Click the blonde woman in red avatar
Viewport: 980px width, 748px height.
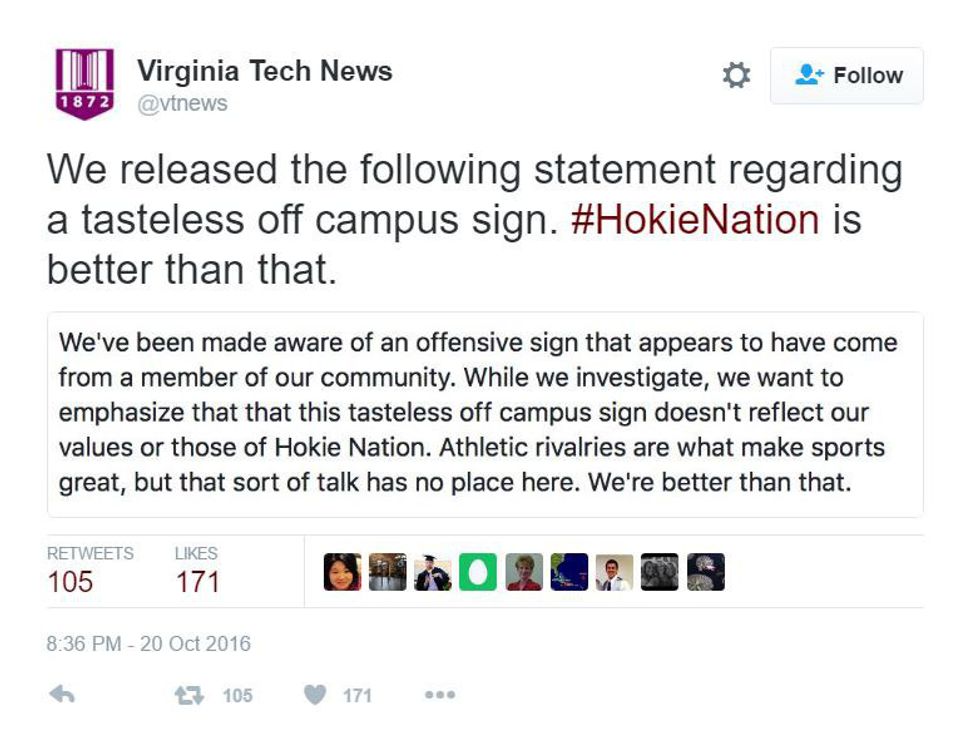tap(524, 572)
